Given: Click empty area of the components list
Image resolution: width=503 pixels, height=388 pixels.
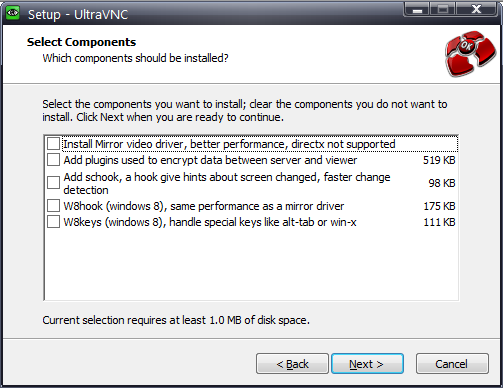Looking at the screenshot, I should pyautogui.click(x=251, y=265).
